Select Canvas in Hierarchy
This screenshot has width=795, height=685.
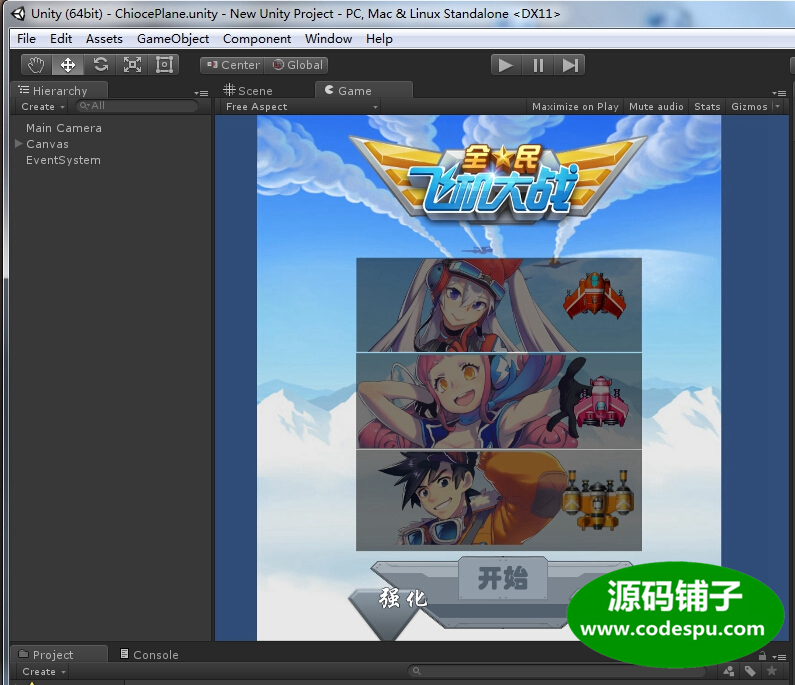(x=47, y=144)
